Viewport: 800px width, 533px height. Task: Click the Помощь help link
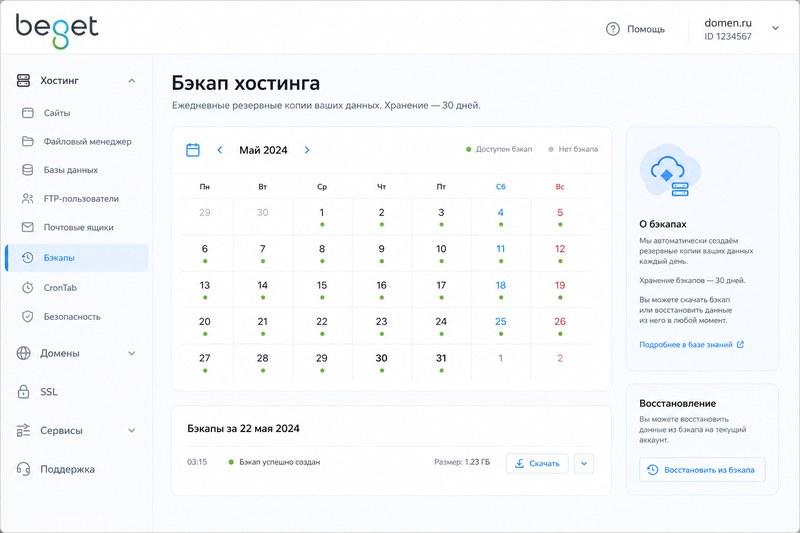[x=645, y=29]
